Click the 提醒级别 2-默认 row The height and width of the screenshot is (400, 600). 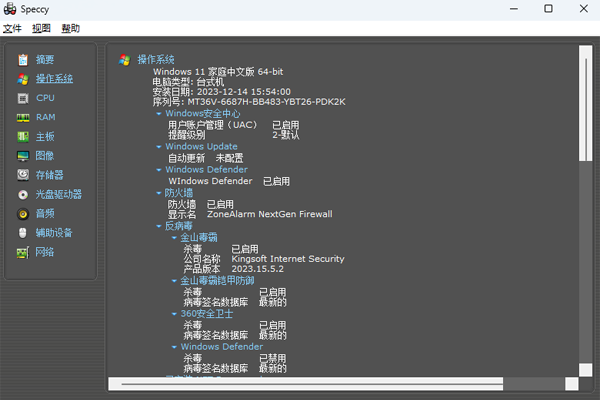point(234,135)
